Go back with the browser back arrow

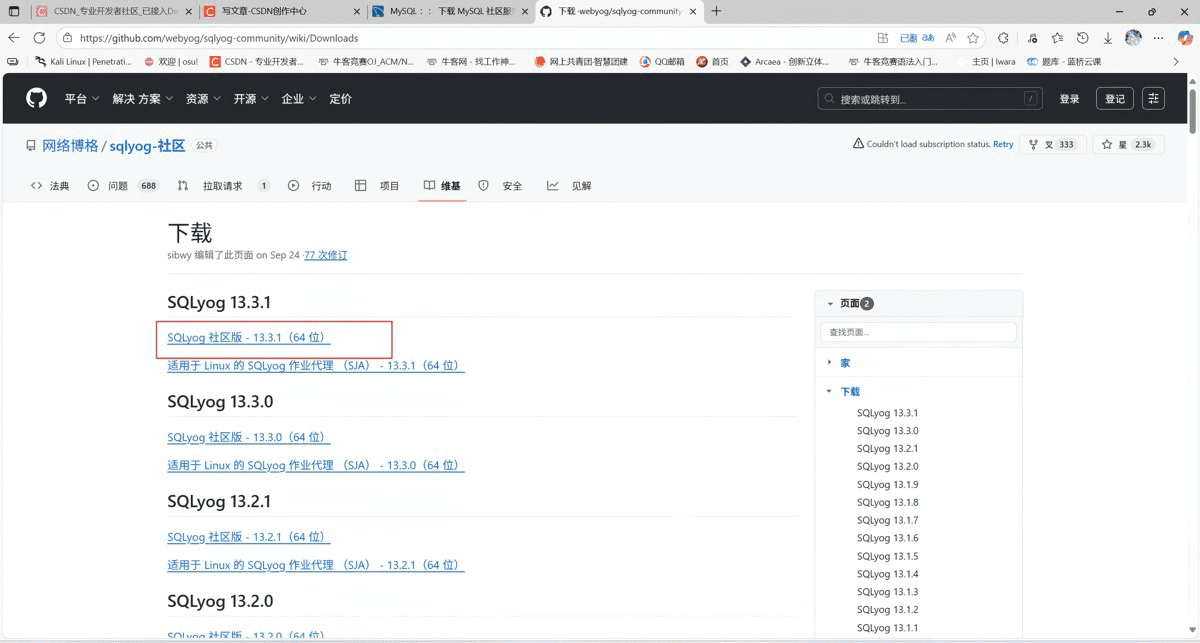pyautogui.click(x=14, y=38)
